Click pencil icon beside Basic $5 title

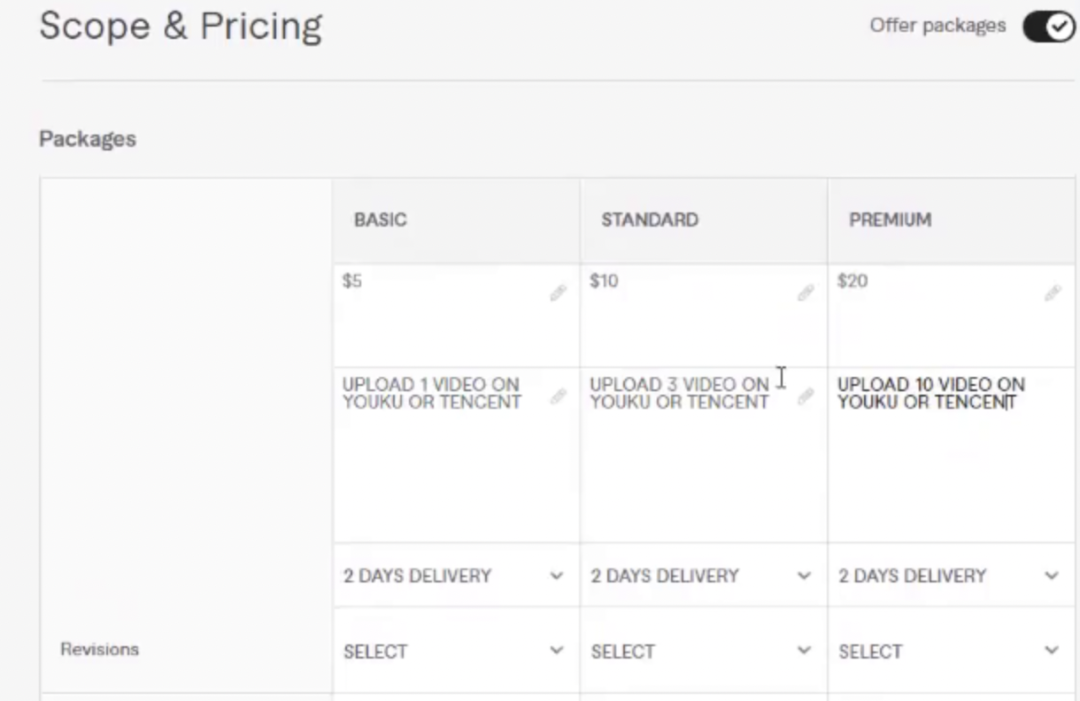(558, 293)
